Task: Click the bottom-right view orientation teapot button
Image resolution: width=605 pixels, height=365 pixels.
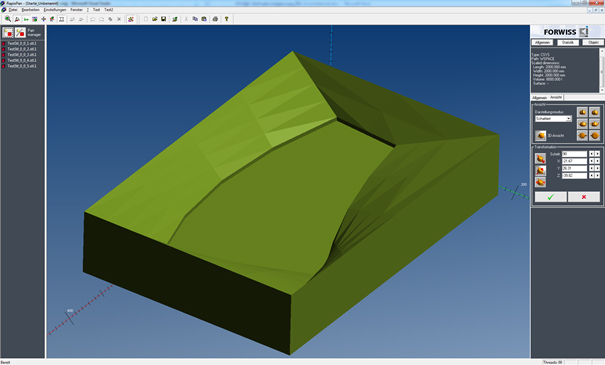Action: (595, 135)
